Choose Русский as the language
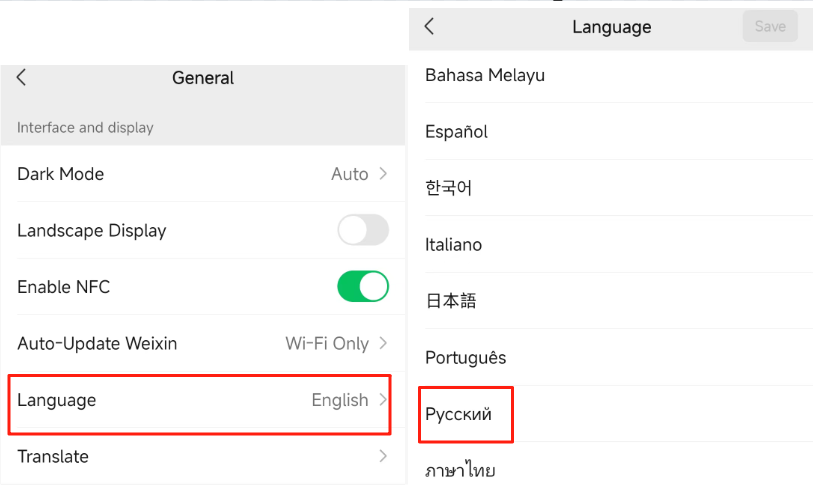This screenshot has height=485, width=813. [x=458, y=414]
